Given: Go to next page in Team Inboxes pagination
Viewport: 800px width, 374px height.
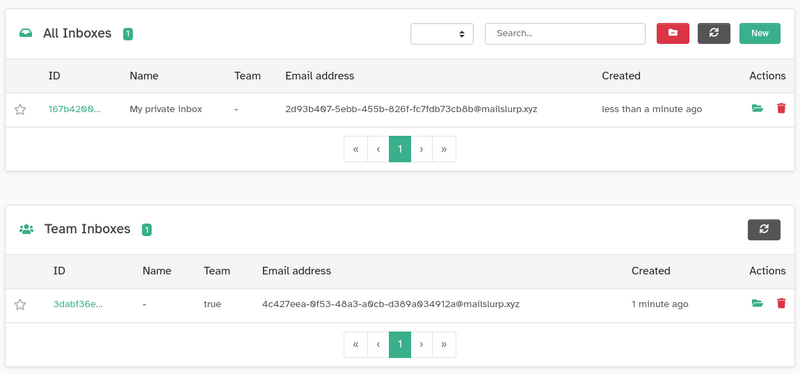Looking at the screenshot, I should (x=421, y=344).
